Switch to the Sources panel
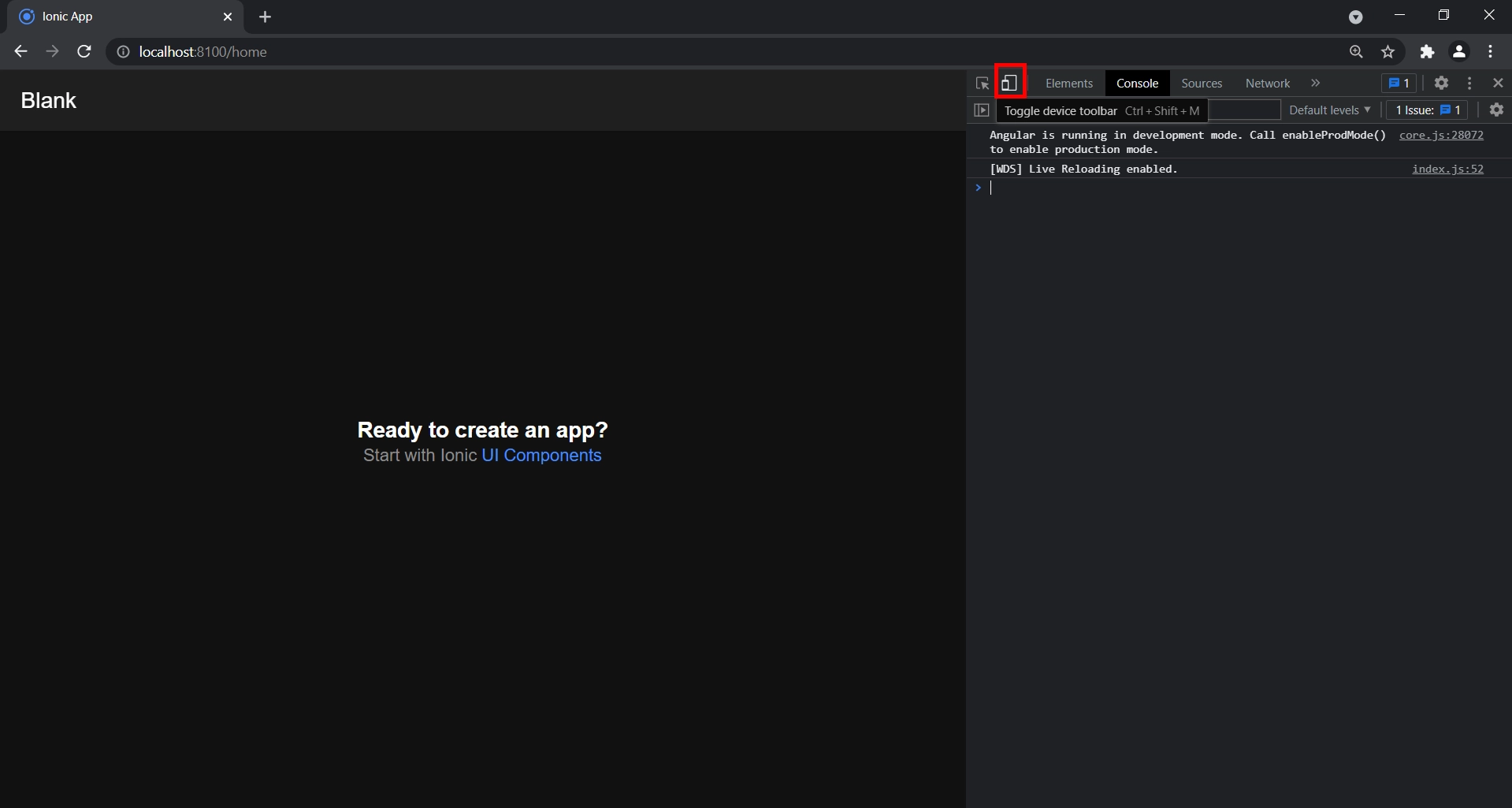1512x808 pixels. coord(1201,83)
